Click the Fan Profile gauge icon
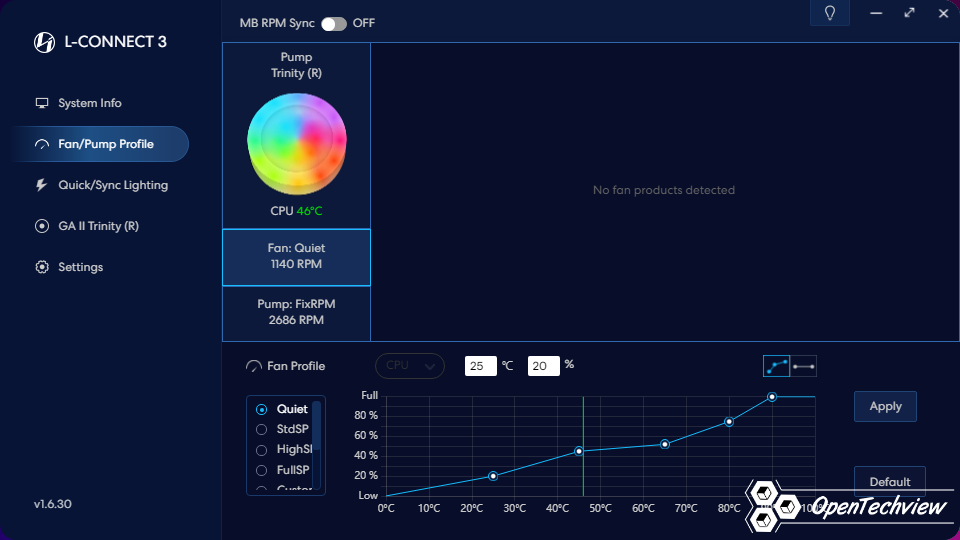The width and height of the screenshot is (960, 540). pos(253,366)
